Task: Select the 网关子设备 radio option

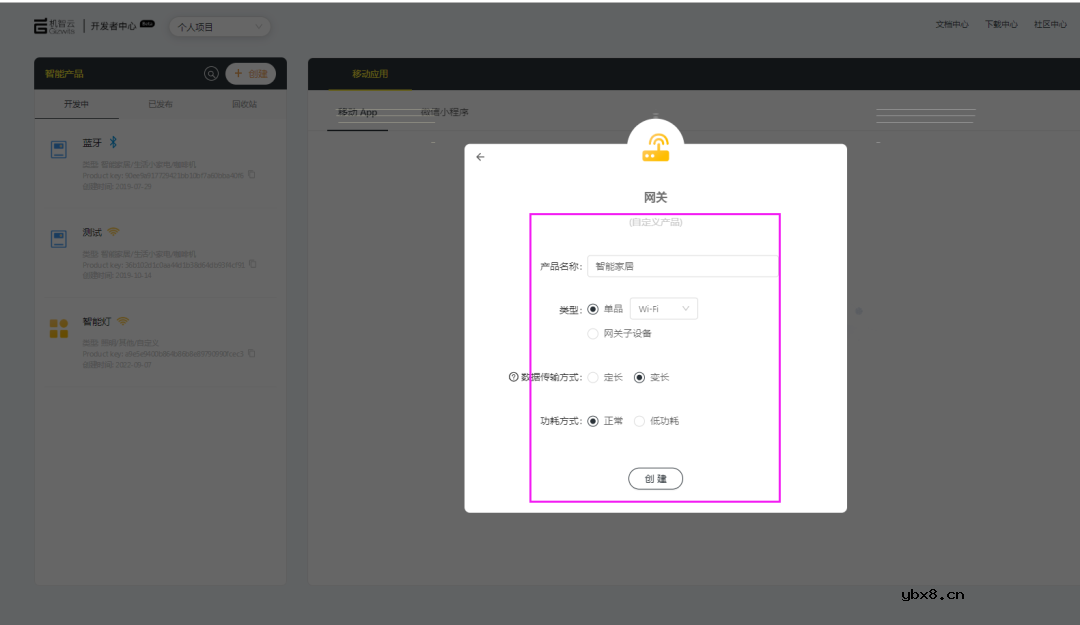Action: 592,333
